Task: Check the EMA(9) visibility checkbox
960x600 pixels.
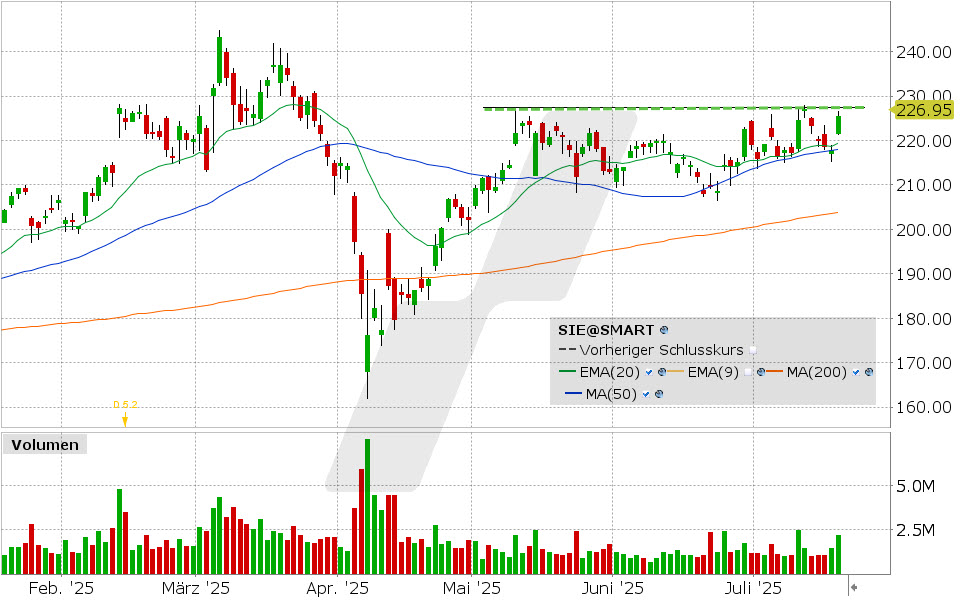Action: pyautogui.click(x=748, y=372)
